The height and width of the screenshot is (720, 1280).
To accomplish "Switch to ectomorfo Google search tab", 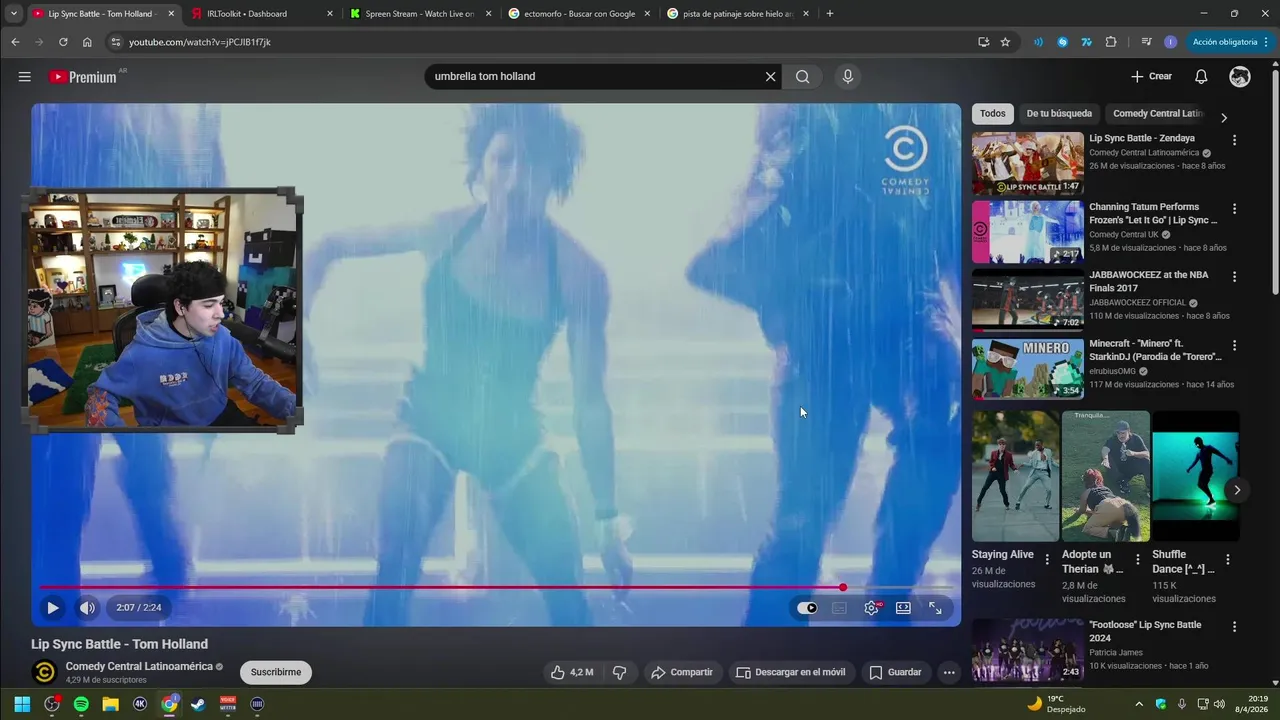I will [579, 14].
